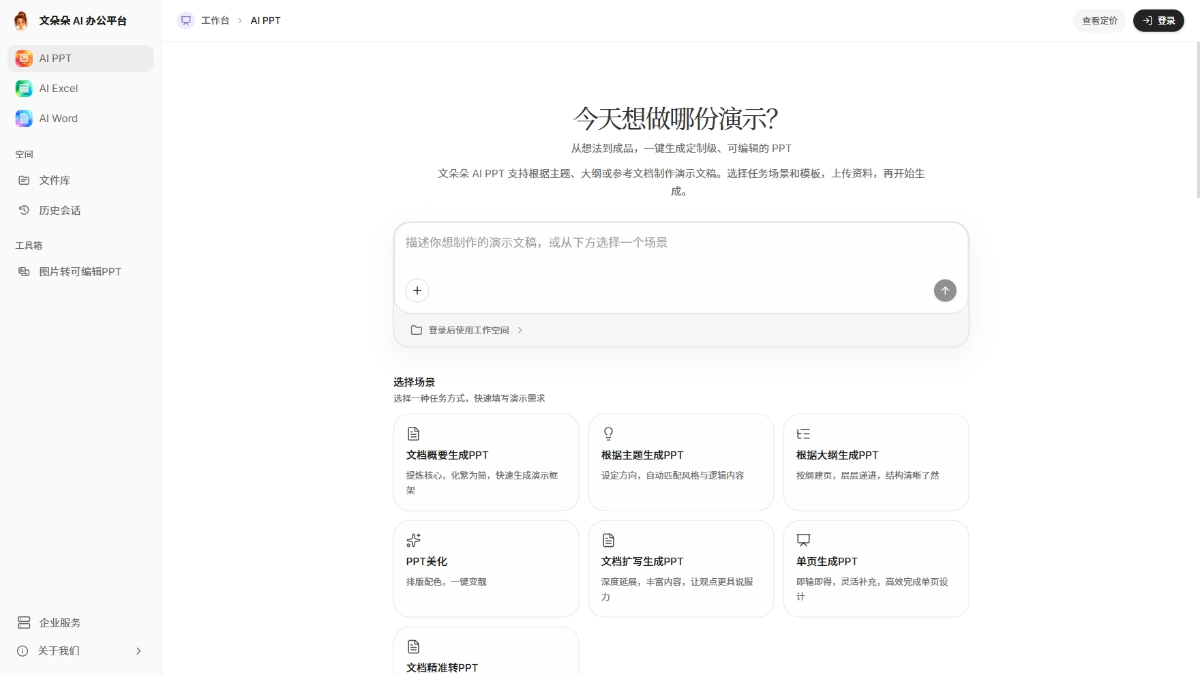Click 设定方向，自动匹配风格与逻辑内容 description
The width and height of the screenshot is (1200, 675).
pos(673,476)
